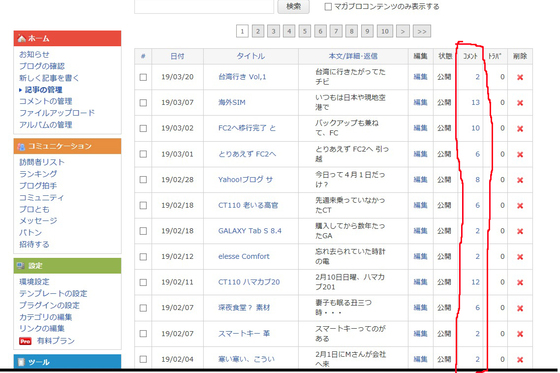Select checkbox for とりあえず FC2へ
The width and height of the screenshot is (560, 373).
[x=143, y=154]
